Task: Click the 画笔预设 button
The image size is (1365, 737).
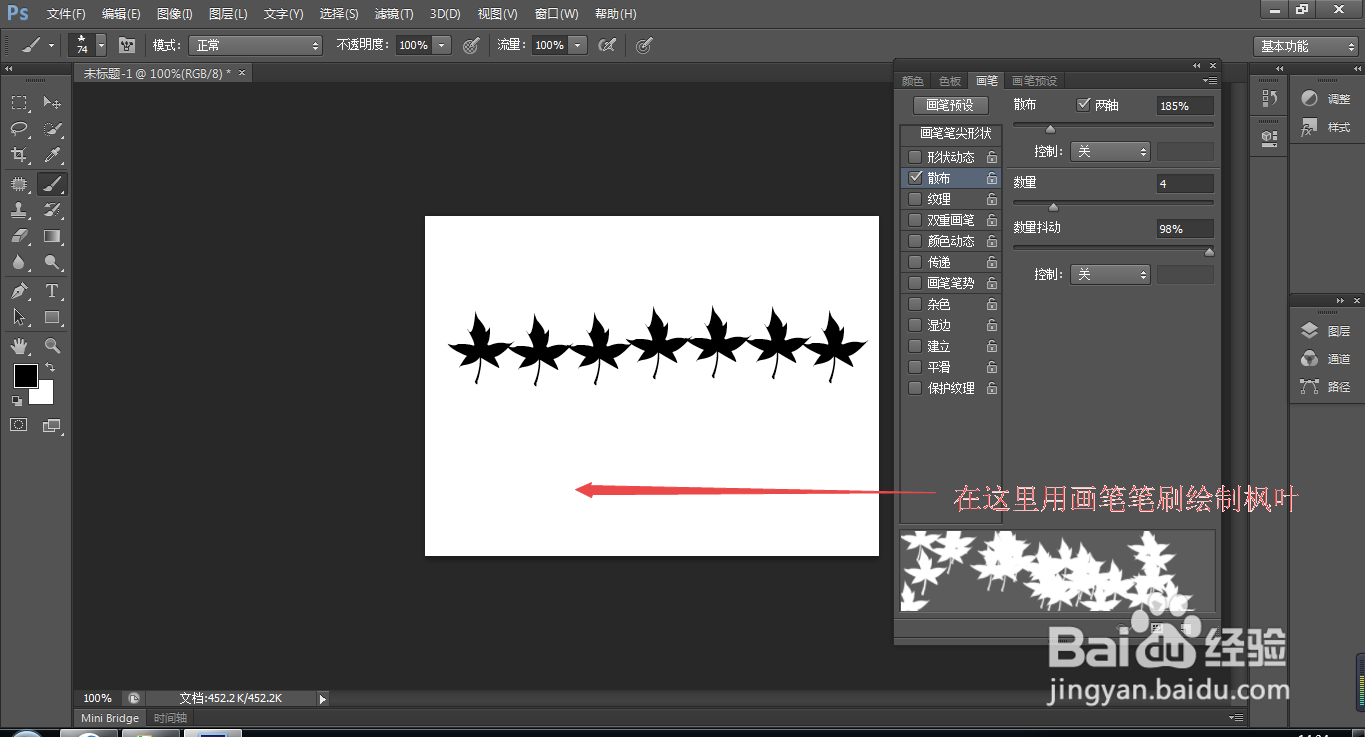Action: (x=950, y=105)
